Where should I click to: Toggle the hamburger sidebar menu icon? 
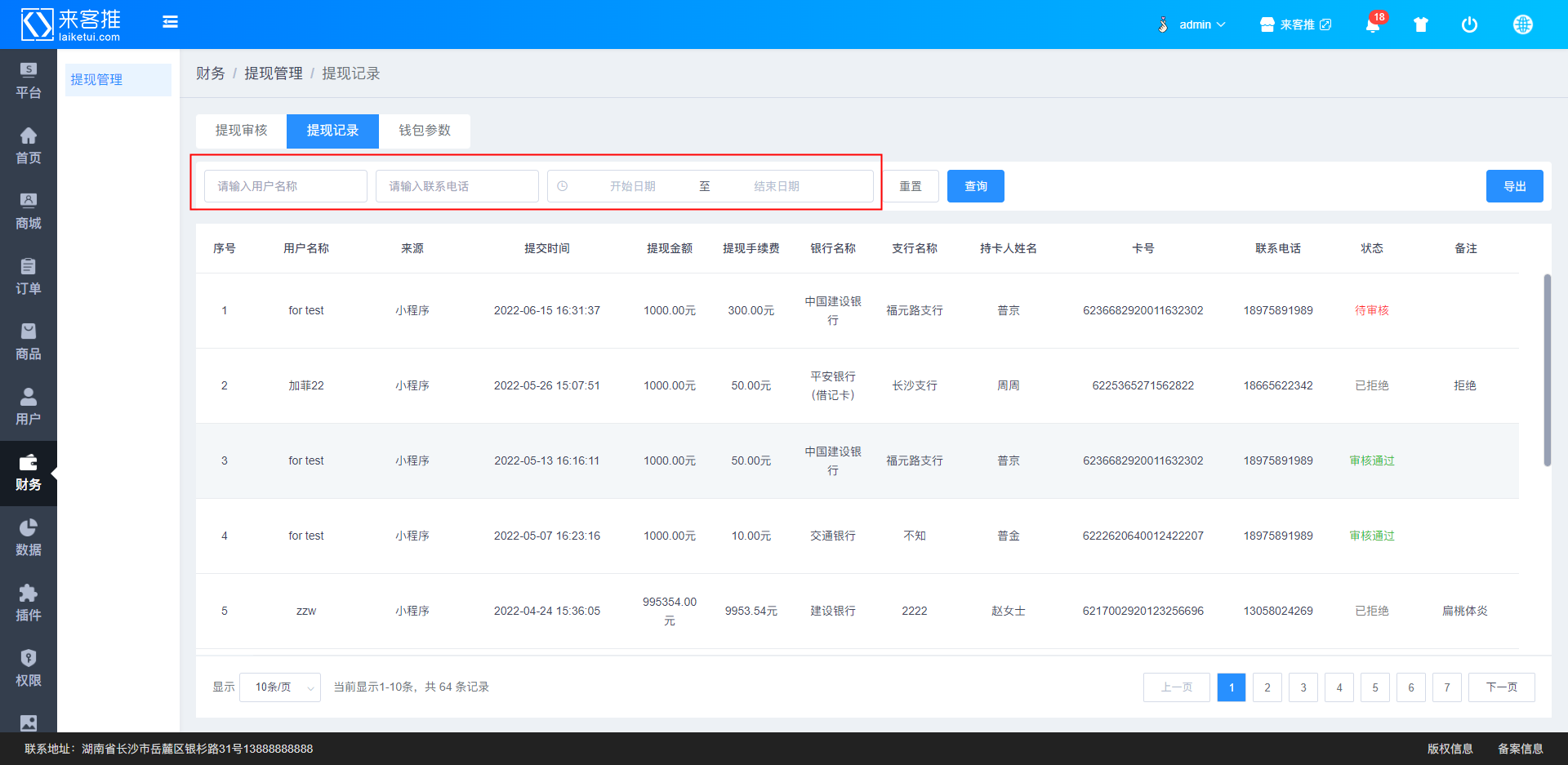coord(170,22)
